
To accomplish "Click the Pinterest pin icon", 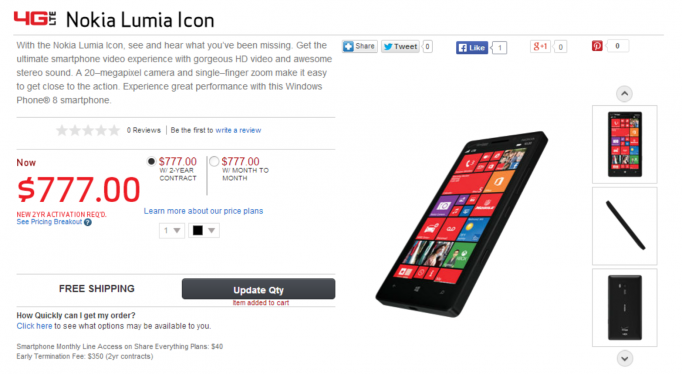I will tap(597, 46).
